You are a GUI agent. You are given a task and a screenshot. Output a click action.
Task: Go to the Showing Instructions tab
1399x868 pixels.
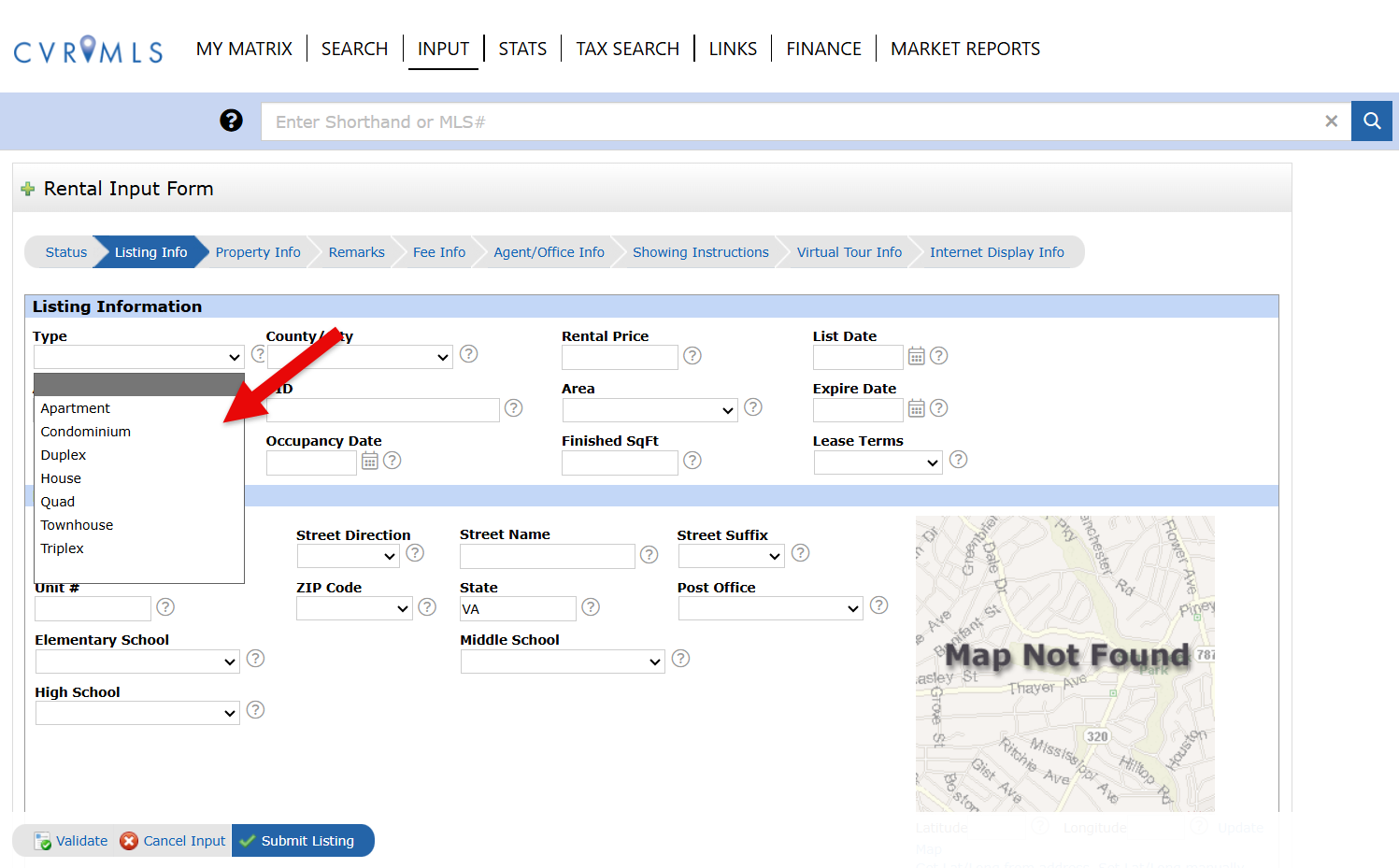tap(700, 252)
